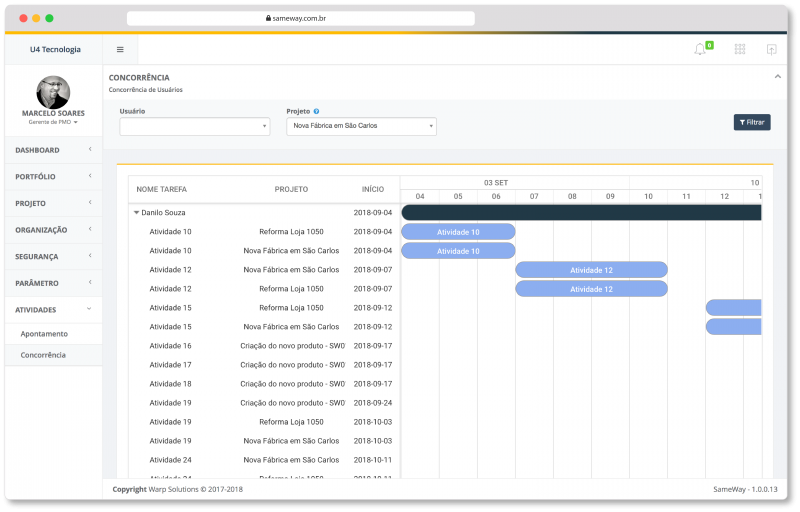The height and width of the screenshot is (512, 800).
Task: Click the Filtrar button
Action: click(751, 122)
